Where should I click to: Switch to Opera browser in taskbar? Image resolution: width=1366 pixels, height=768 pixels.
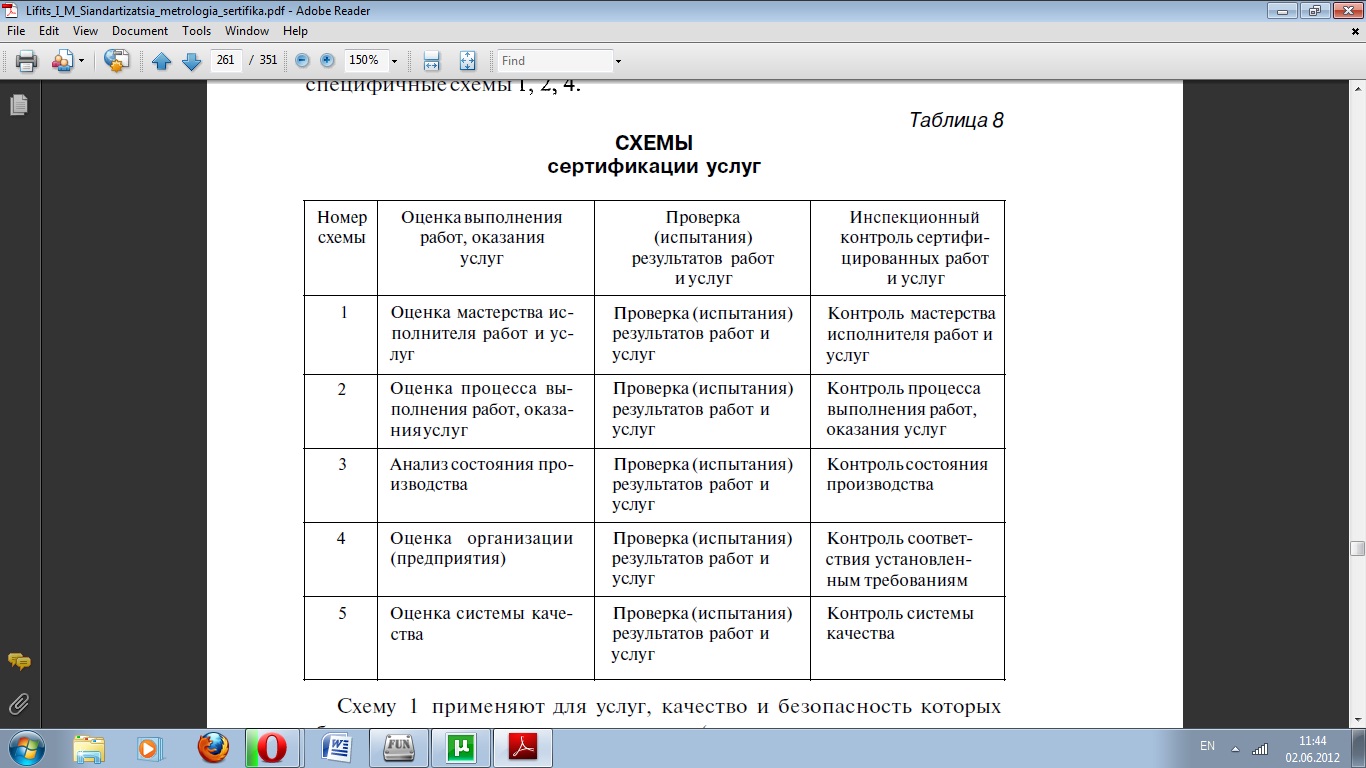click(273, 748)
